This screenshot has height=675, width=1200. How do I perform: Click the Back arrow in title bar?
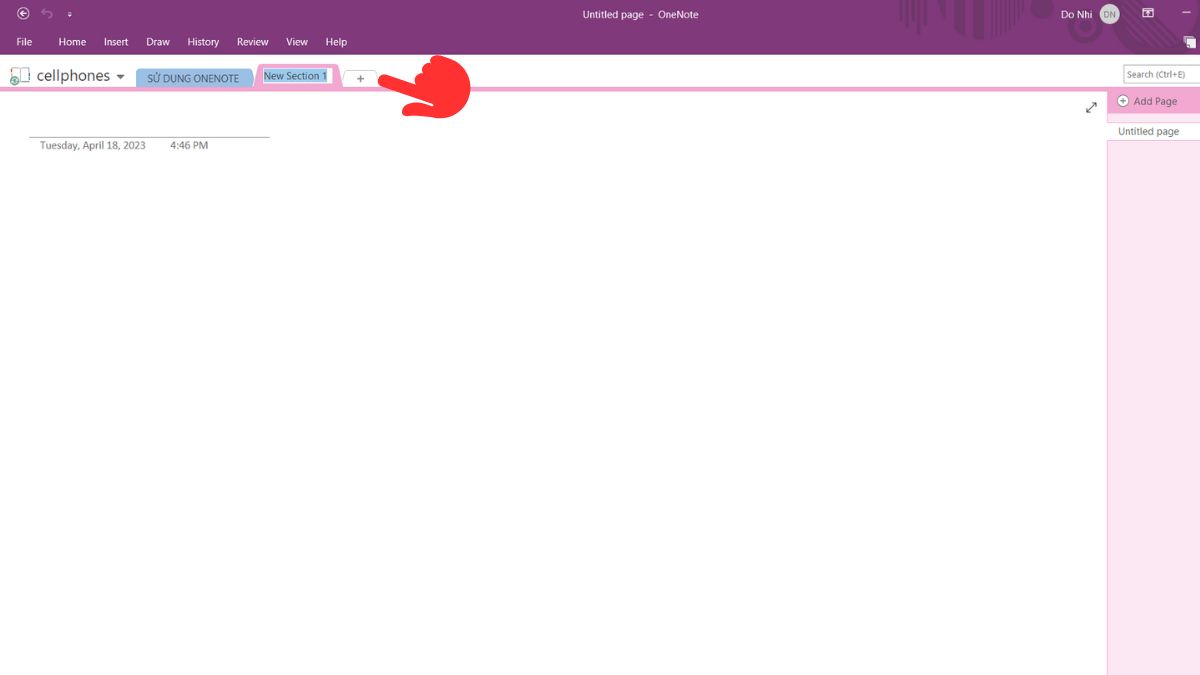23,14
